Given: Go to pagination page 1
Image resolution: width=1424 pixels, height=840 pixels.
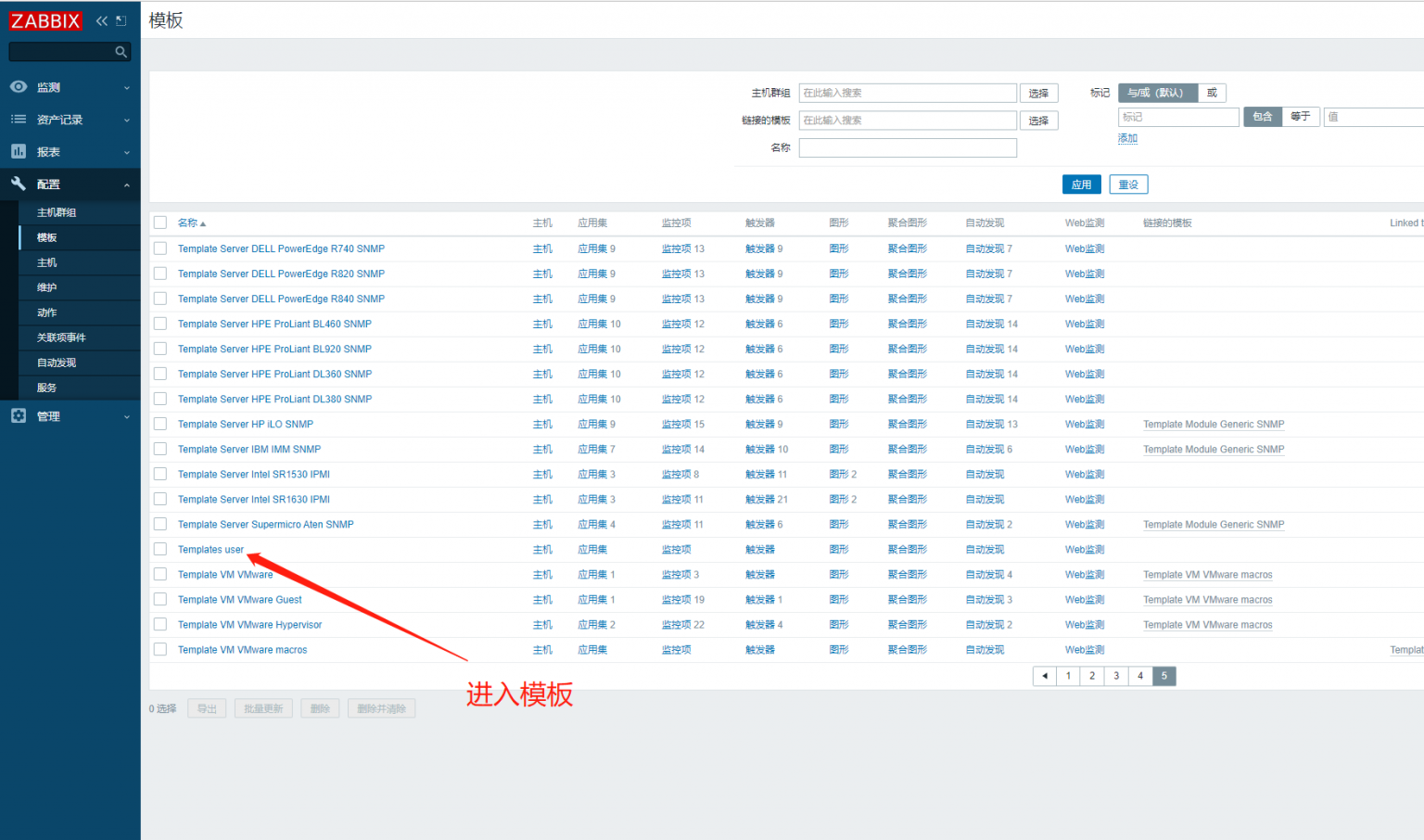Looking at the screenshot, I should 1068,676.
